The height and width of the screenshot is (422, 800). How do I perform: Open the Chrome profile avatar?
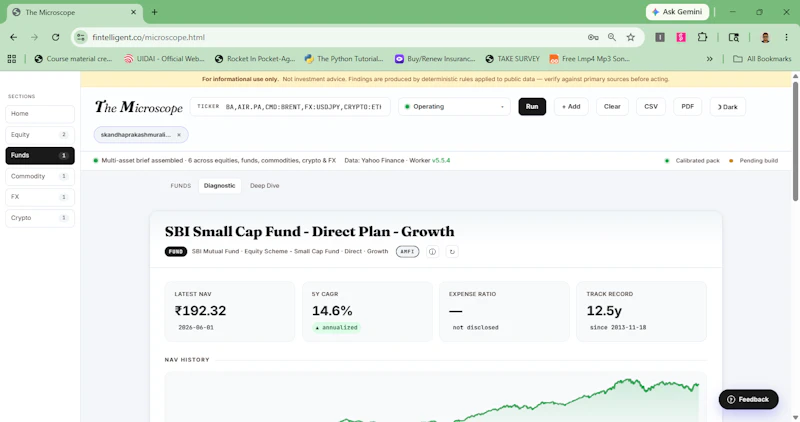(765, 37)
